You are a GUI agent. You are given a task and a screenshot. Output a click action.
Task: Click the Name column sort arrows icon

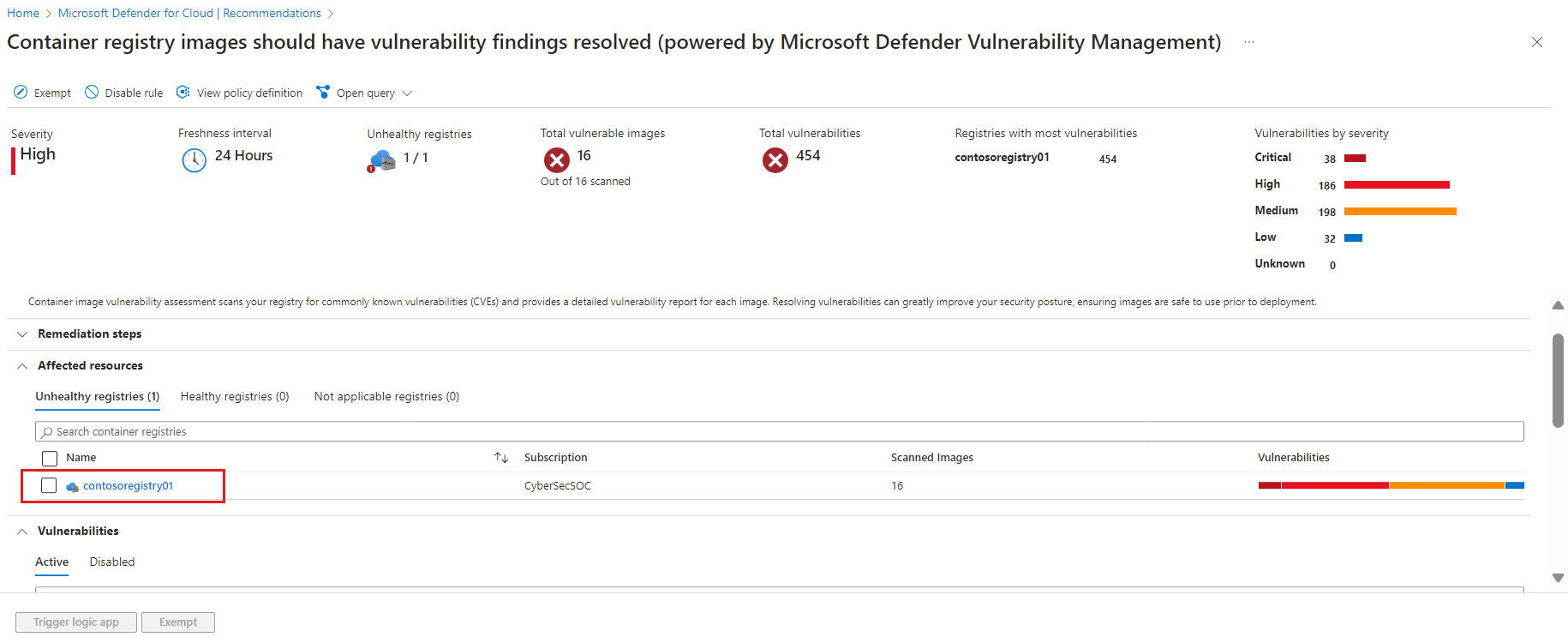pyautogui.click(x=501, y=458)
